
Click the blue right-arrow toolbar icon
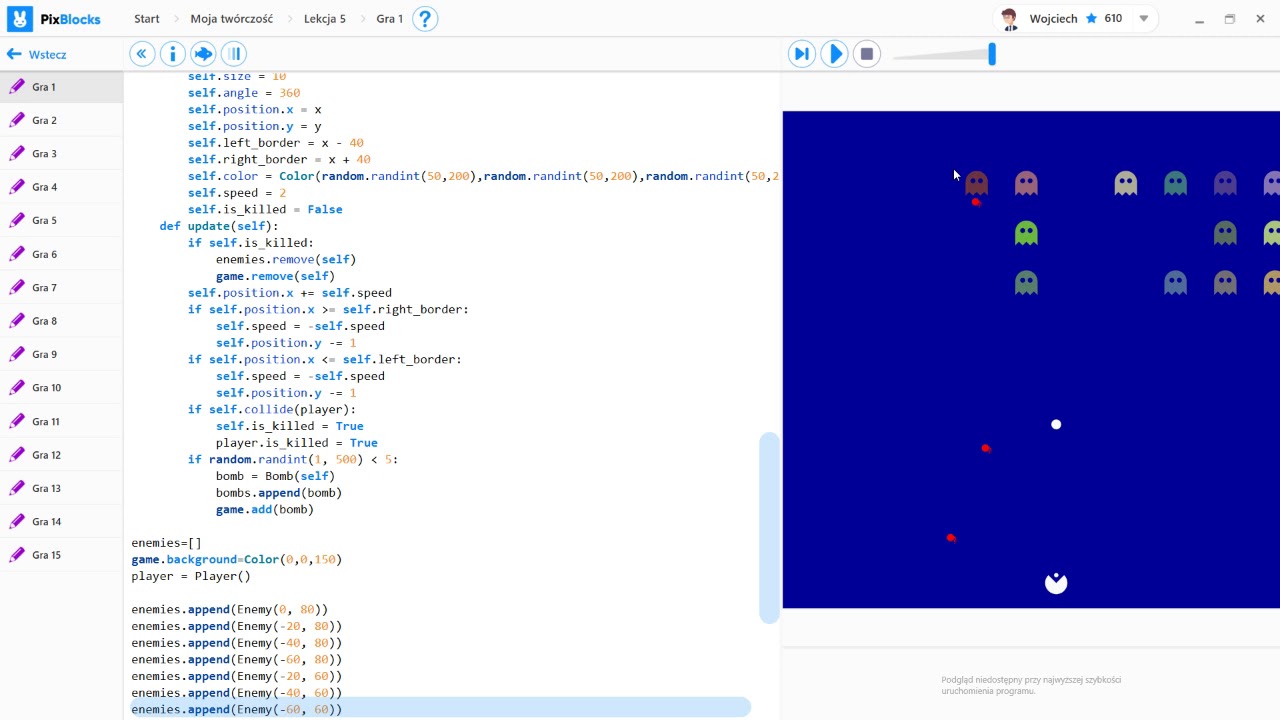203,54
